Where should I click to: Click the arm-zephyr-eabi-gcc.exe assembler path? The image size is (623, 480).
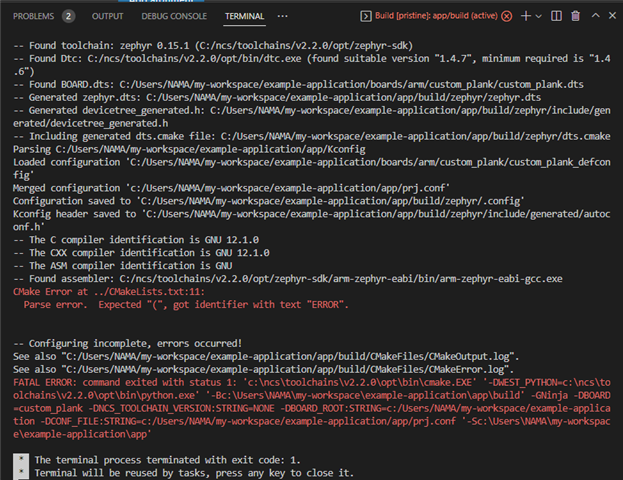tap(341, 279)
